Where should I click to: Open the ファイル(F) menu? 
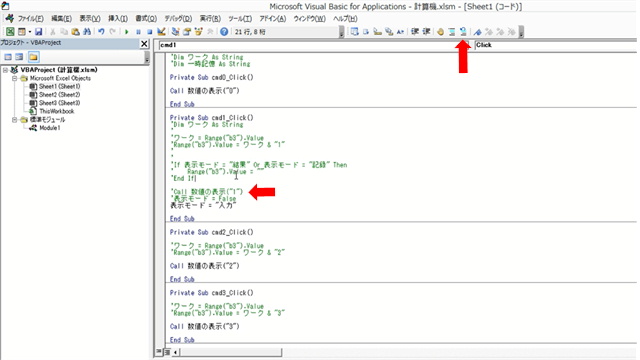pyautogui.click(x=31, y=19)
